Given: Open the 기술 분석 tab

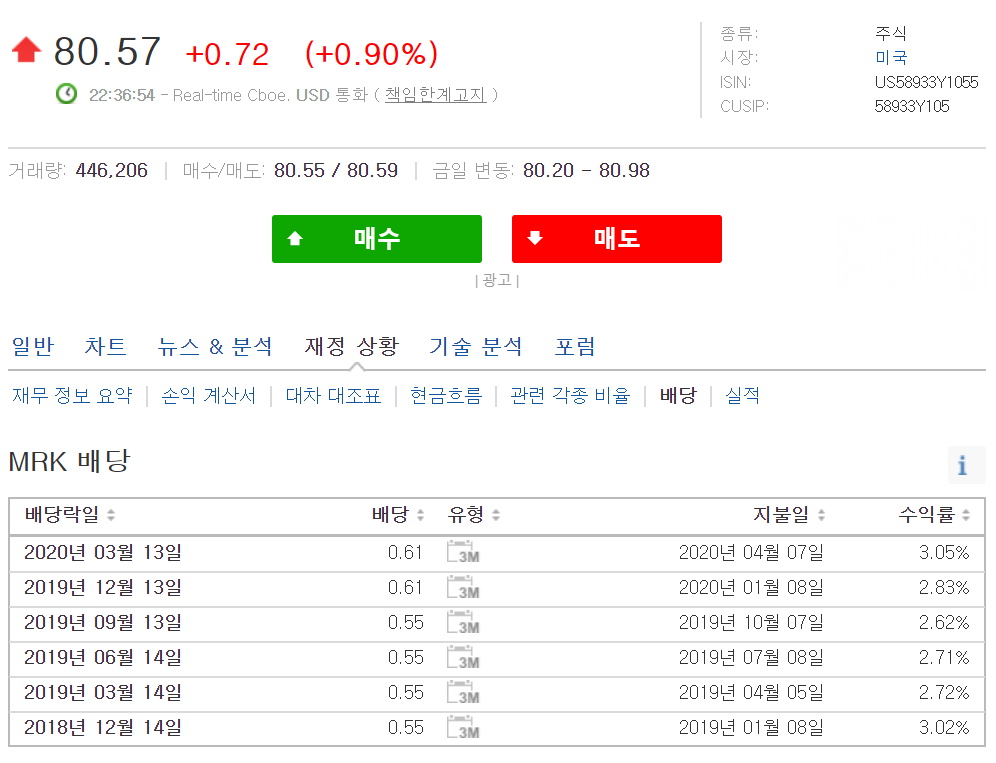Looking at the screenshot, I should pyautogui.click(x=476, y=346).
